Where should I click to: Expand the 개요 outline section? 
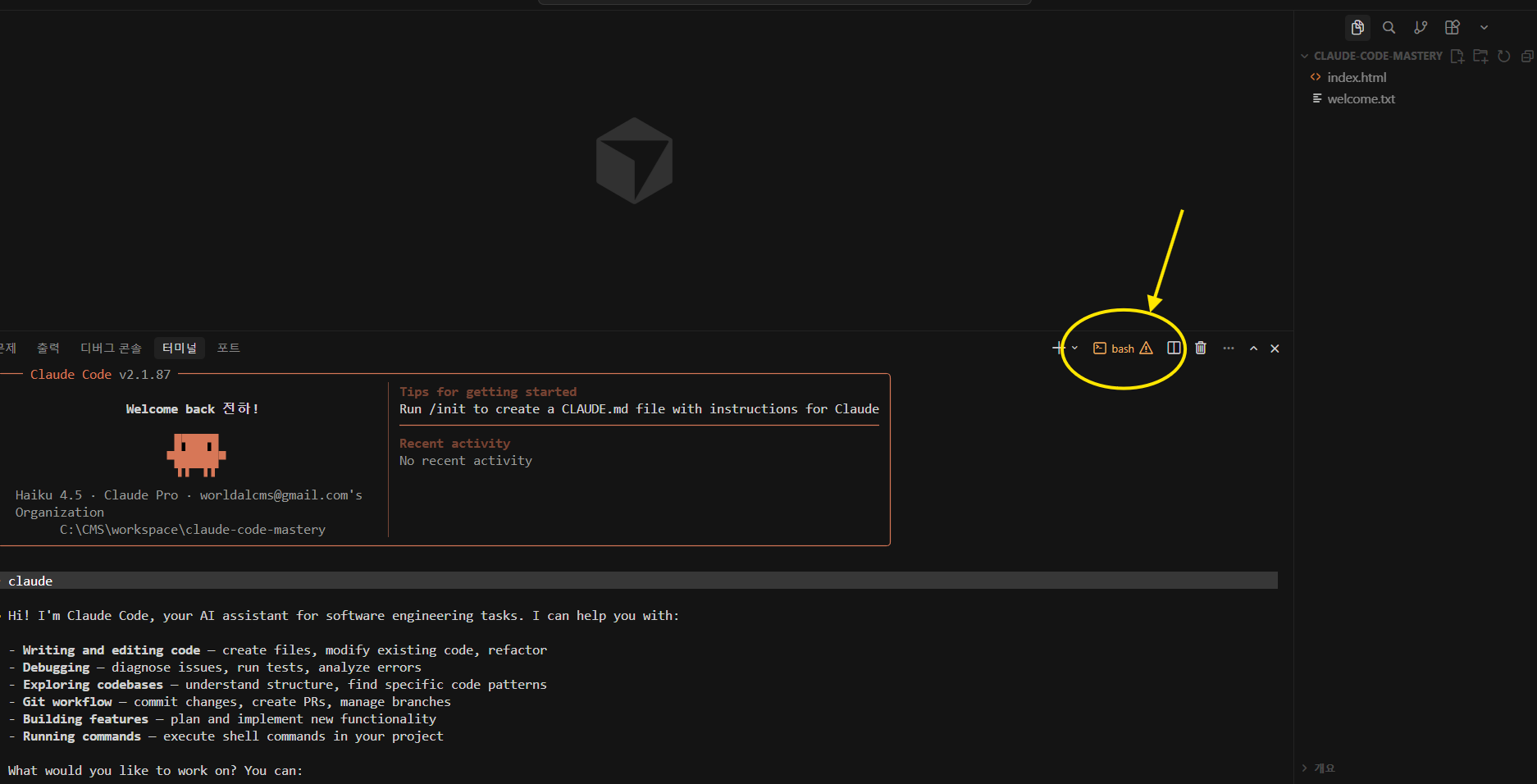tap(1319, 768)
